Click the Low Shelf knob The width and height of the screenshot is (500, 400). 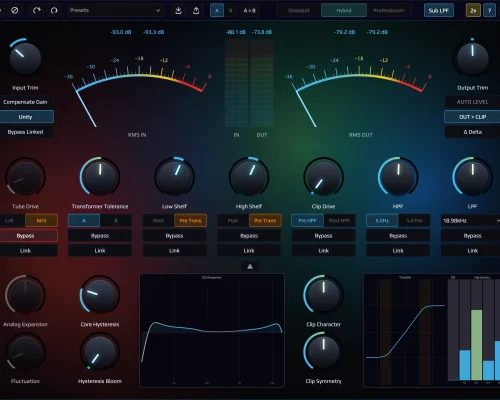coord(174,177)
